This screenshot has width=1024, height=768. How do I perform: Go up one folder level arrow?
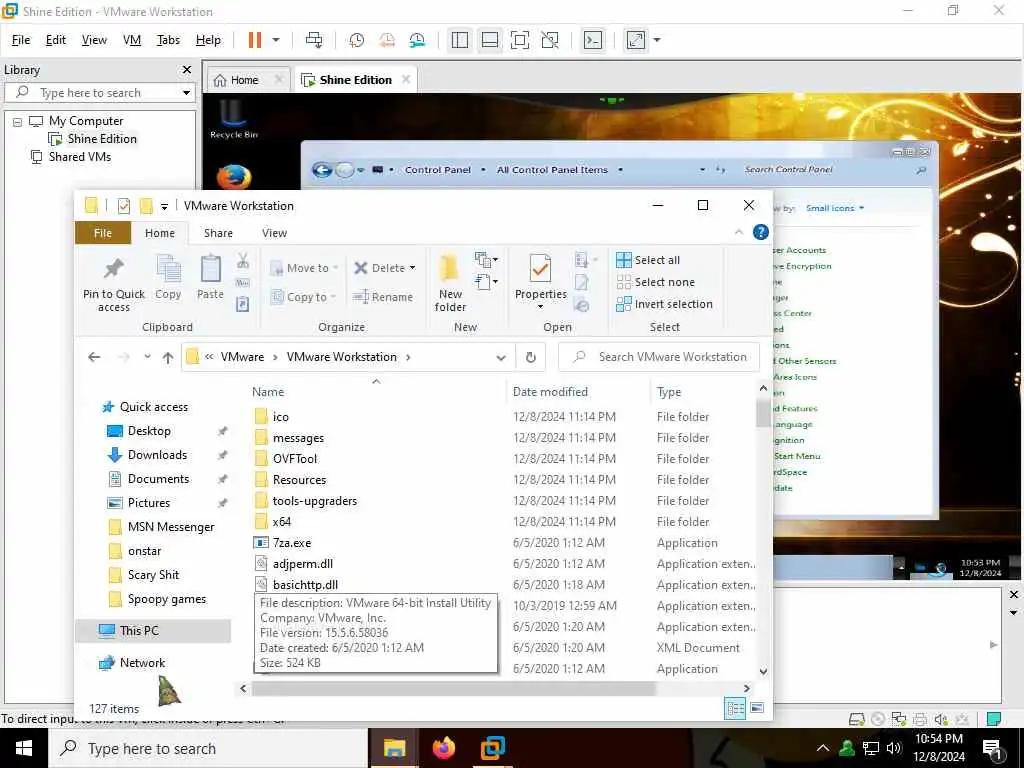168,357
